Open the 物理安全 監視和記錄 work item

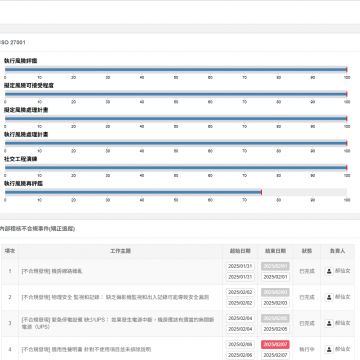(115, 297)
